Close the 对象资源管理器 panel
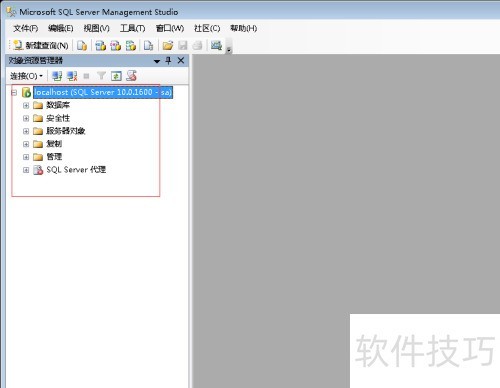 click(x=181, y=60)
